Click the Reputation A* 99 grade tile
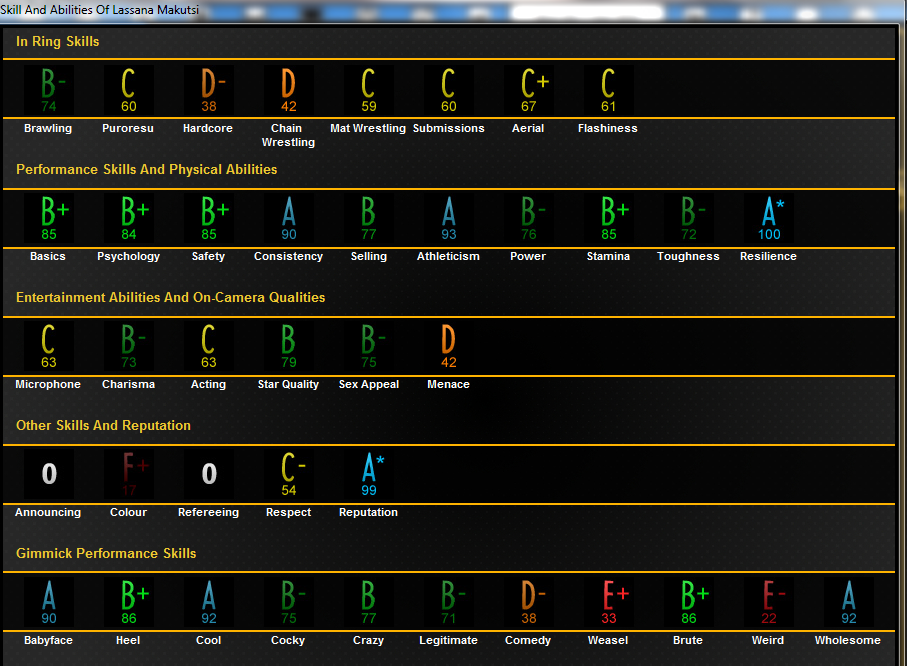 point(368,474)
